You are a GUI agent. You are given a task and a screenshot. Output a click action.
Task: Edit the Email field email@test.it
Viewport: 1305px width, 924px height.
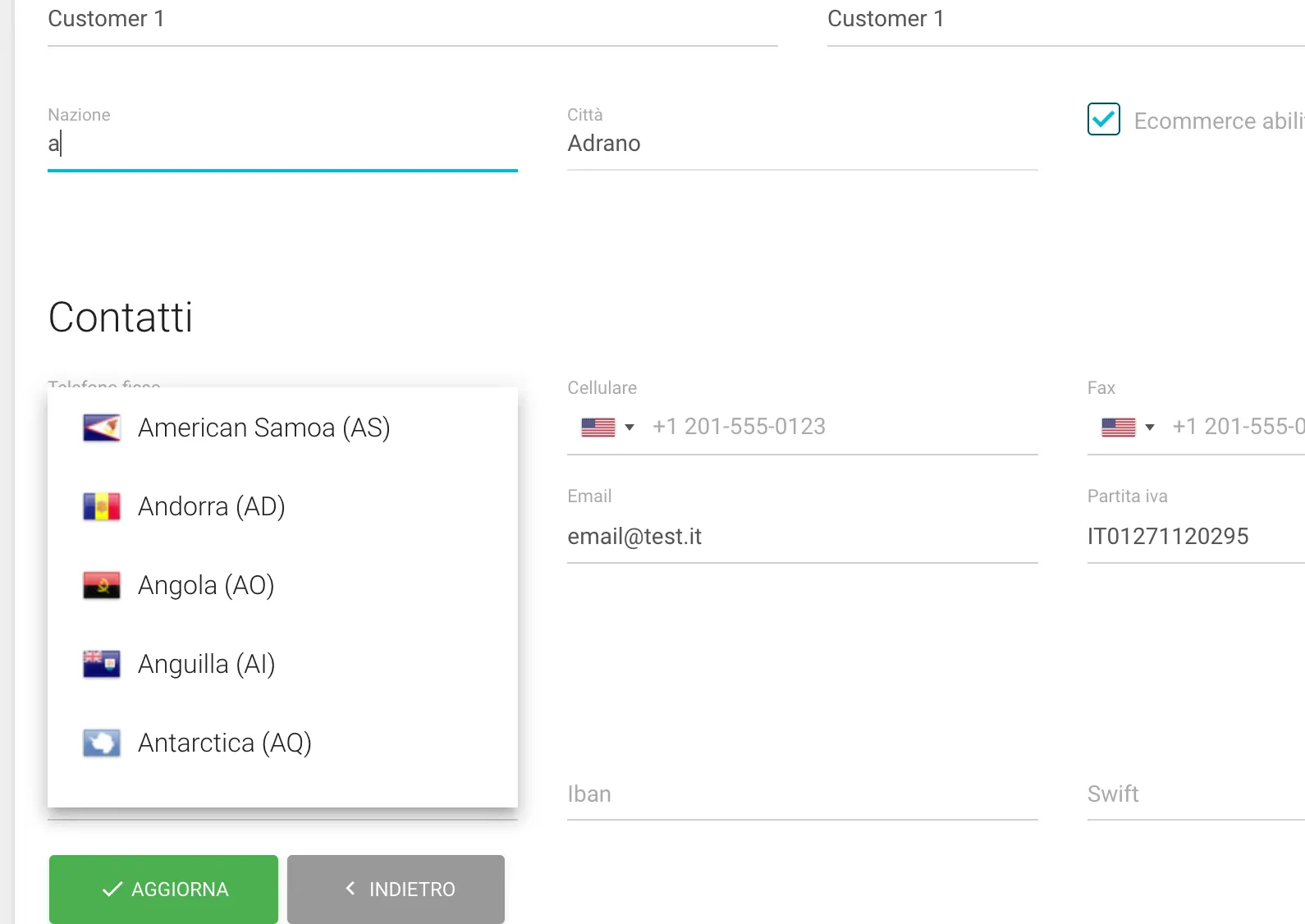(803, 537)
